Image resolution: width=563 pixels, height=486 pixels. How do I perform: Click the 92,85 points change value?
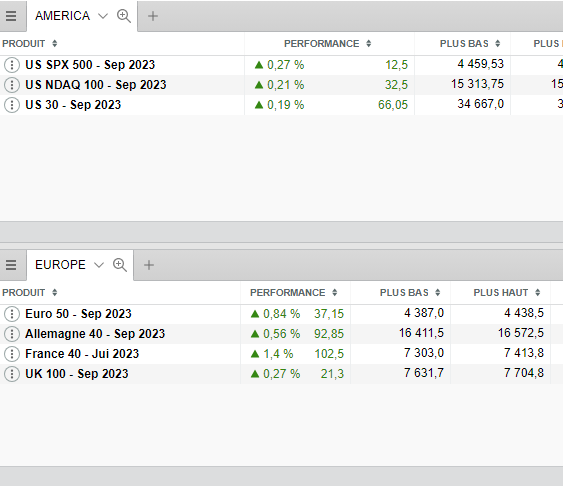point(329,334)
